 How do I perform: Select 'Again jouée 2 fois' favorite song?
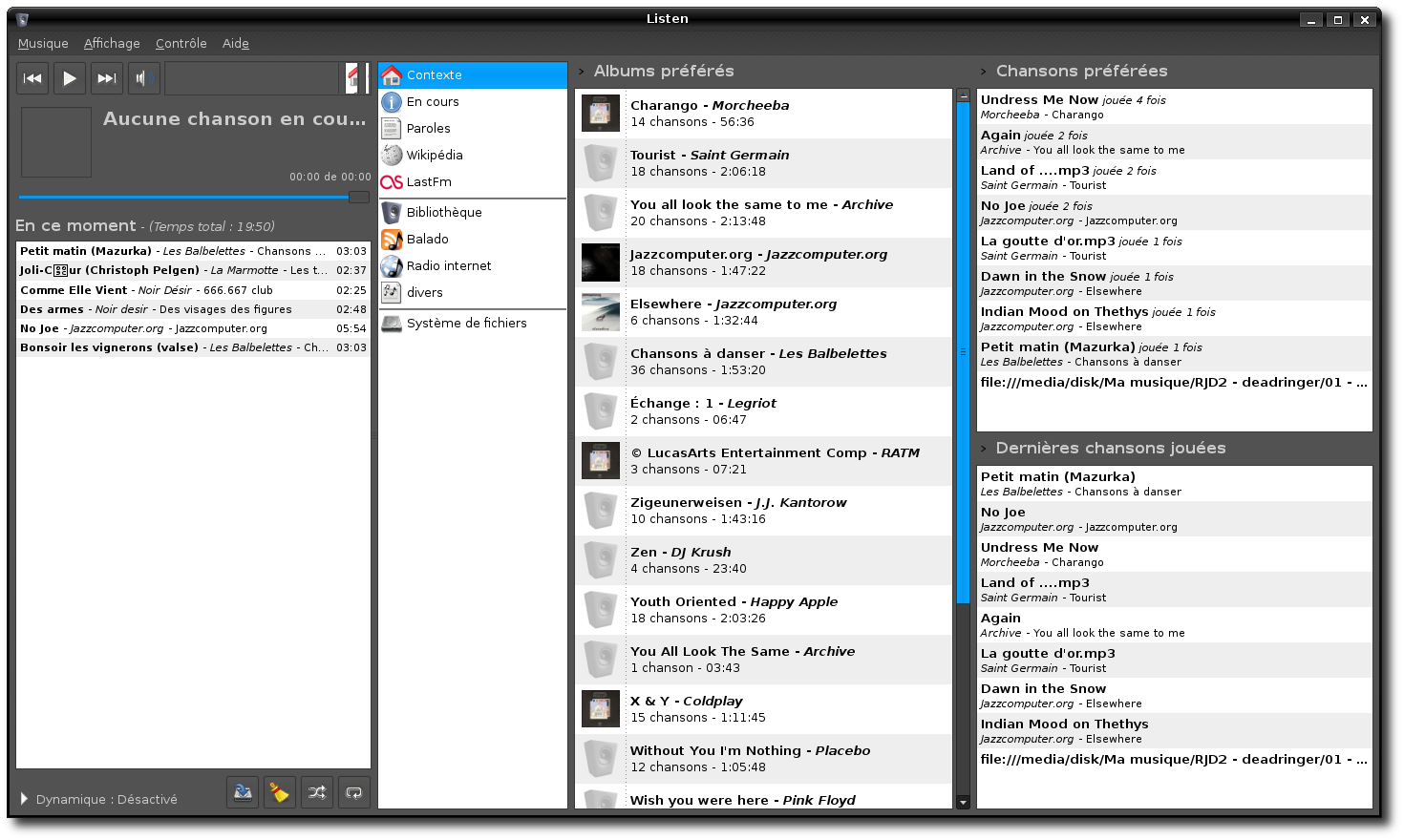pos(1175,142)
